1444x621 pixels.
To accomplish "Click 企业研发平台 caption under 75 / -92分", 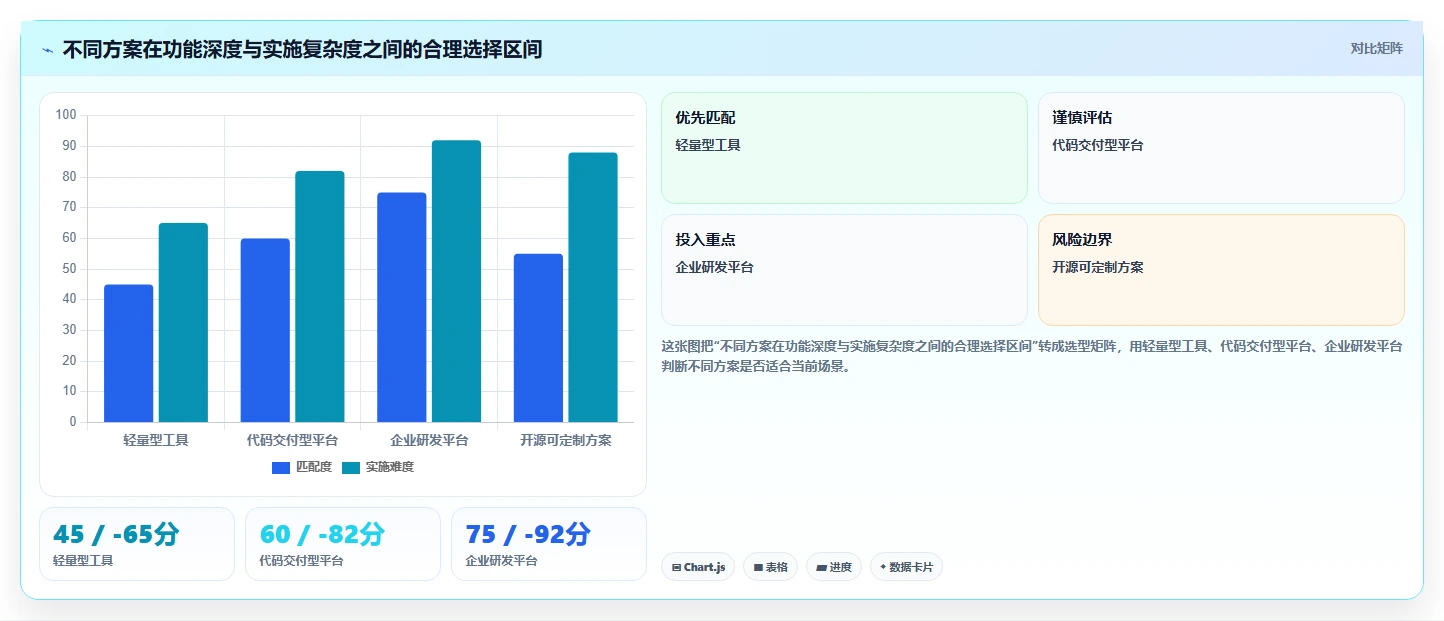I will pyautogui.click(x=501, y=561).
